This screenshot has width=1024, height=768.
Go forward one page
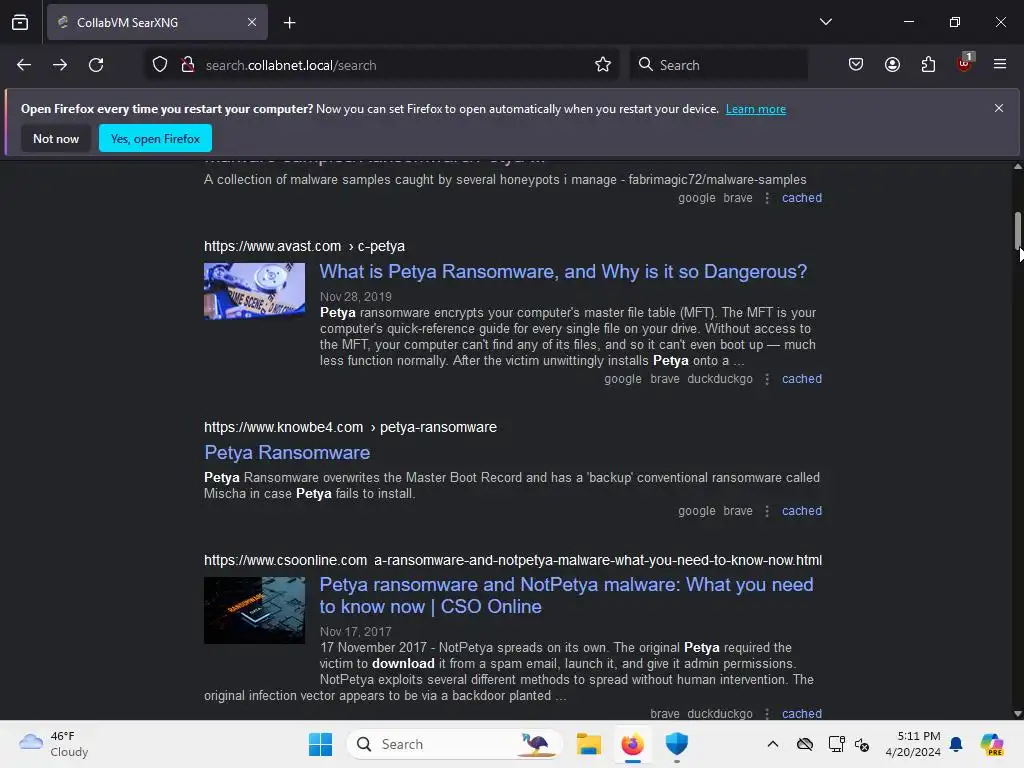[x=60, y=65]
